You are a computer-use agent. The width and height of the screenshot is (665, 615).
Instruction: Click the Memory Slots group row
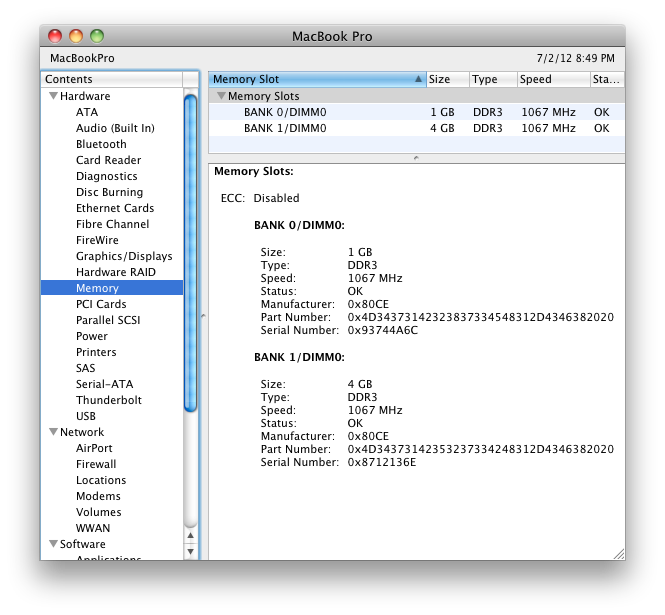click(x=416, y=96)
